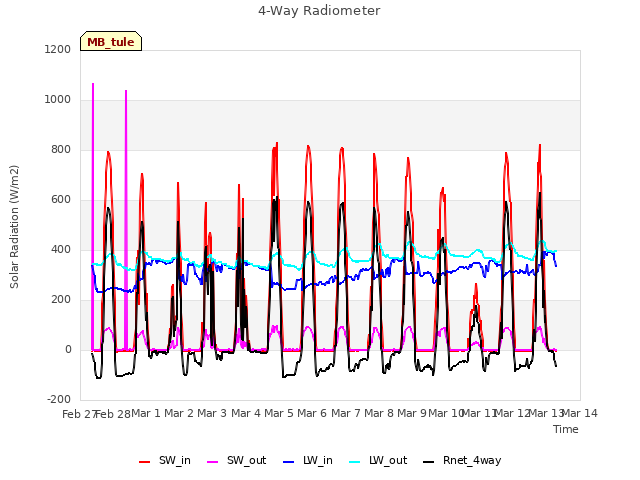640x480 pixels.
Task: Click the black Rnet_4way legend swatch
Action: [429, 462]
